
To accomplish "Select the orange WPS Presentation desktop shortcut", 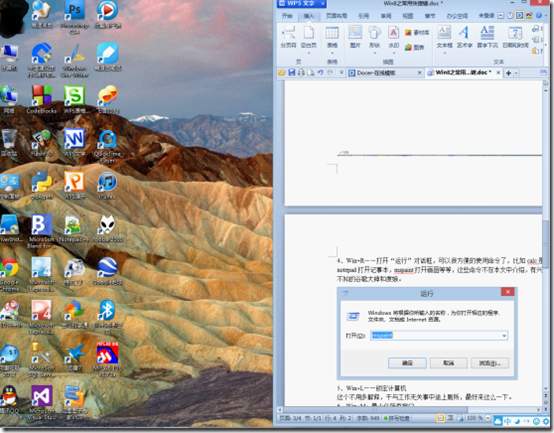I will pos(74,185).
